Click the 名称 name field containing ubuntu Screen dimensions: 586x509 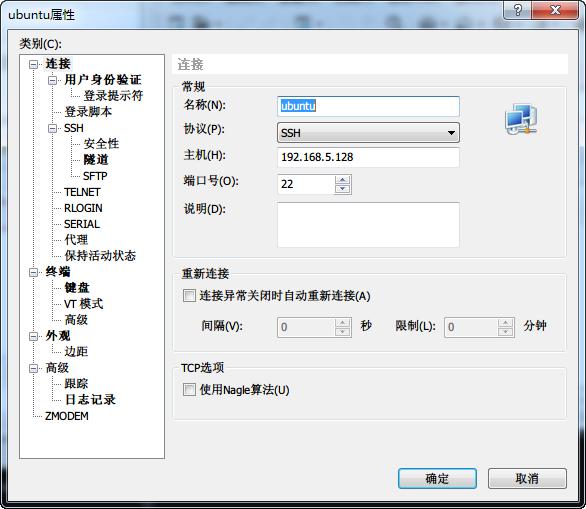368,106
